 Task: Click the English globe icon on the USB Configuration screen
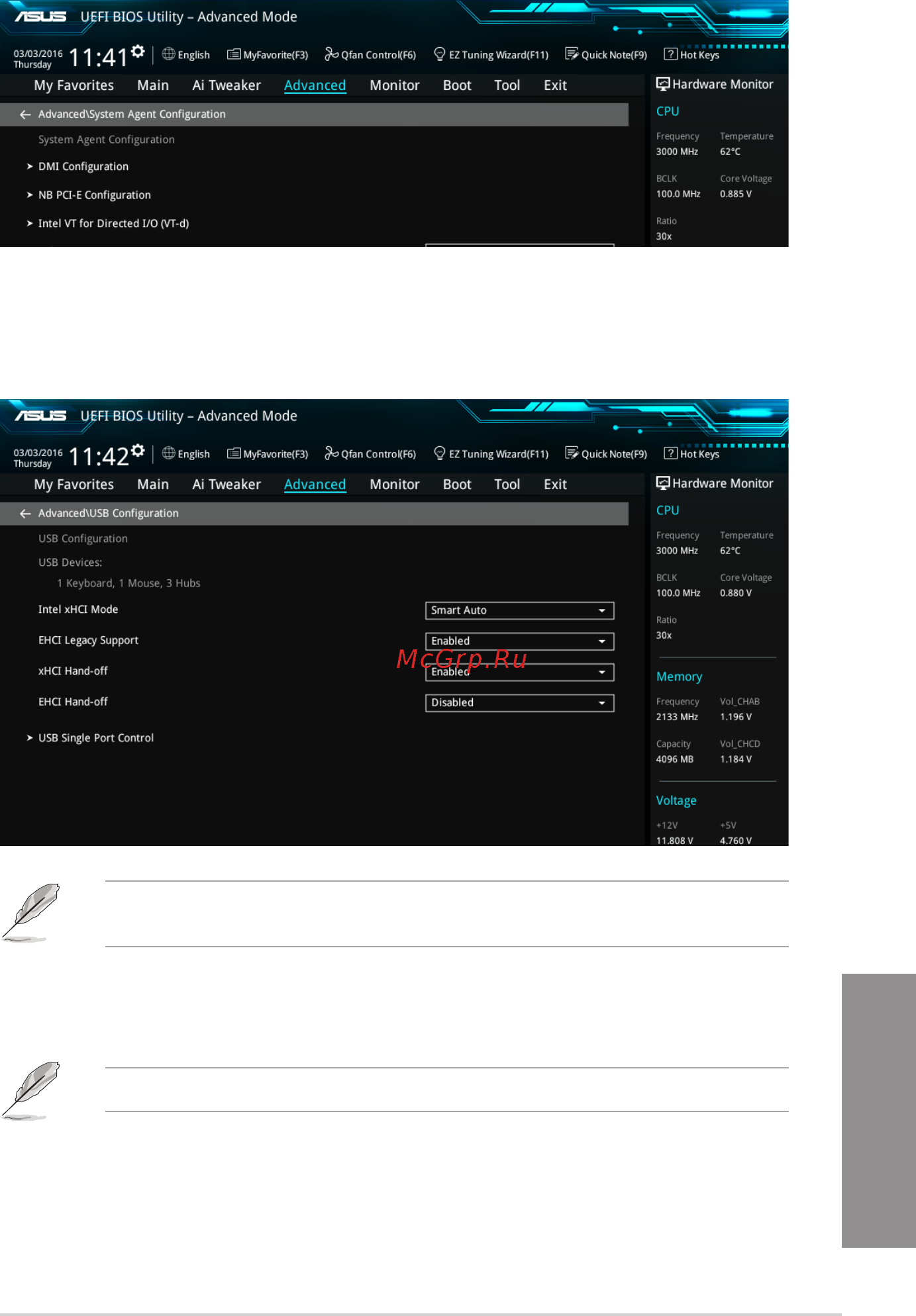click(x=169, y=453)
